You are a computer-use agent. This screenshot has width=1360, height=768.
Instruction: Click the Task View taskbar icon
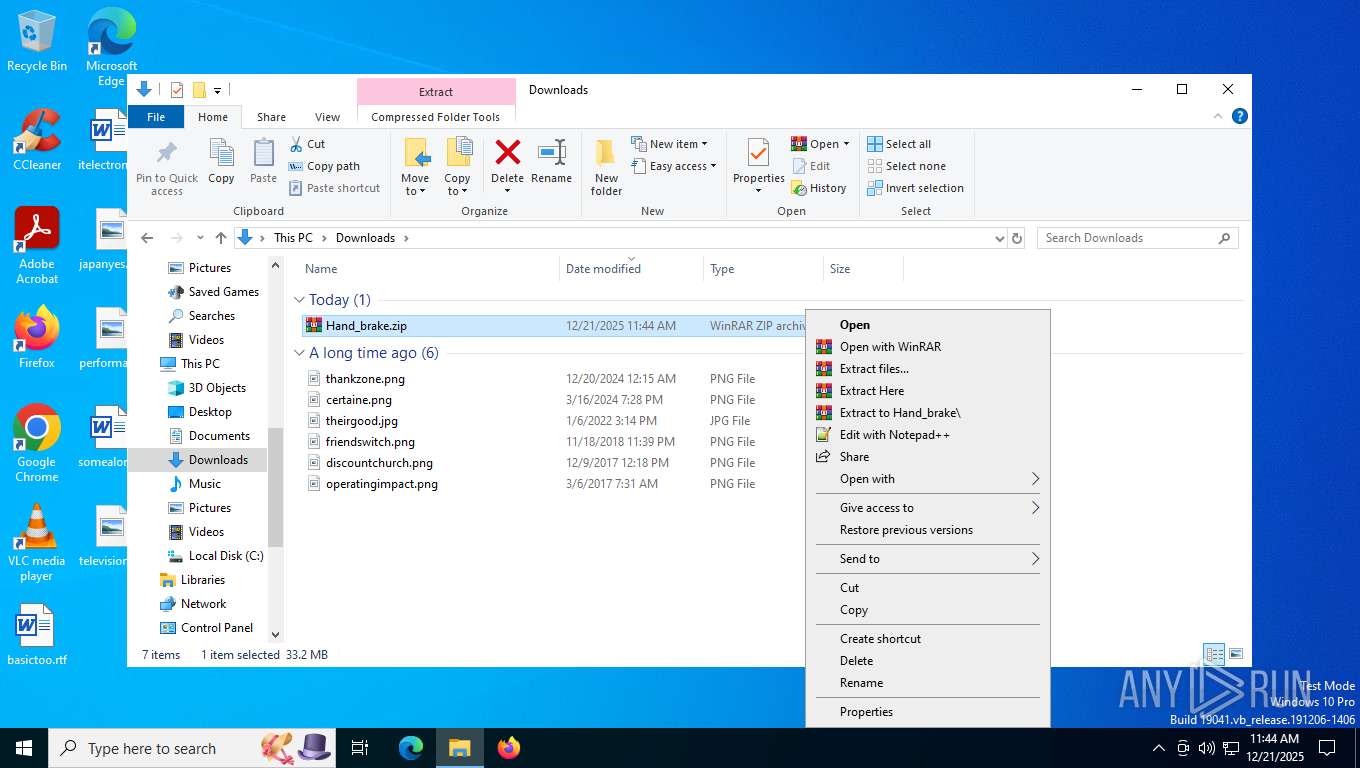(360, 747)
